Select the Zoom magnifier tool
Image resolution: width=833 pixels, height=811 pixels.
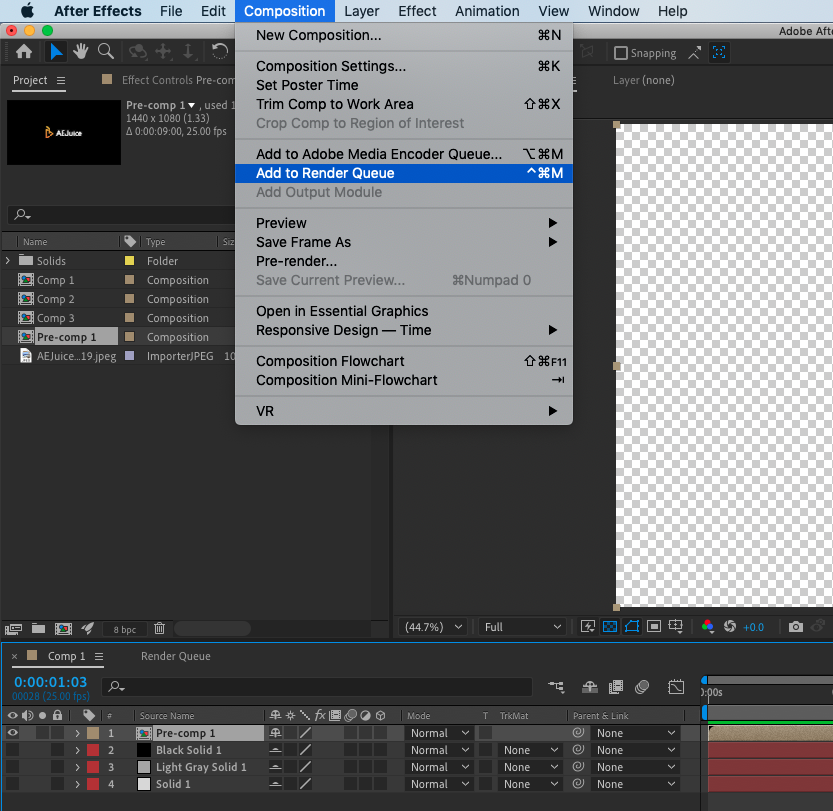tap(104, 52)
